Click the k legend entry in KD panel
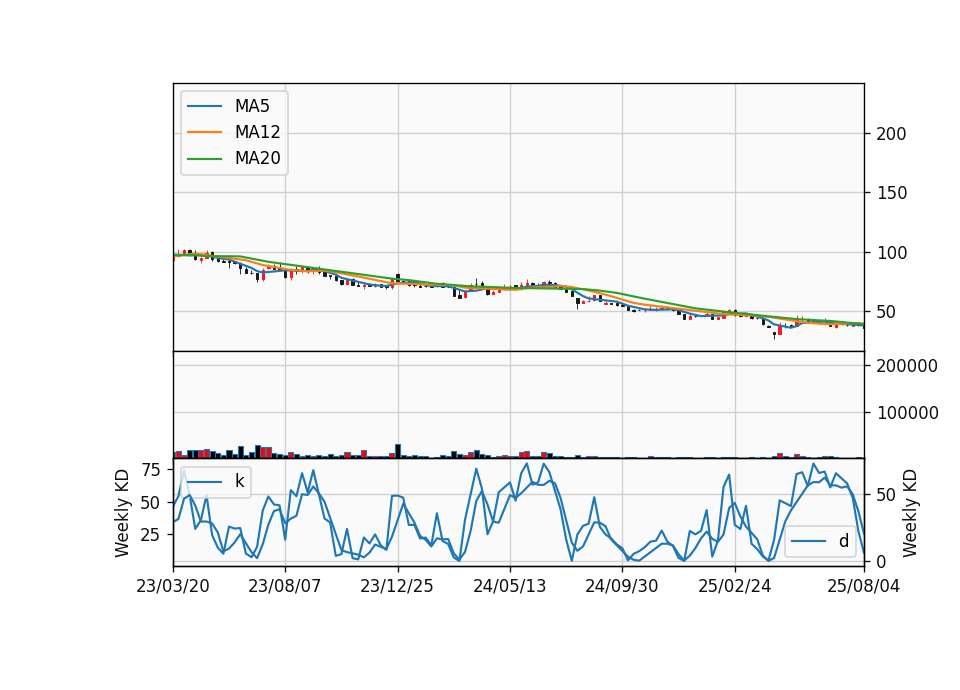This screenshot has width=960, height=690. pos(216,481)
